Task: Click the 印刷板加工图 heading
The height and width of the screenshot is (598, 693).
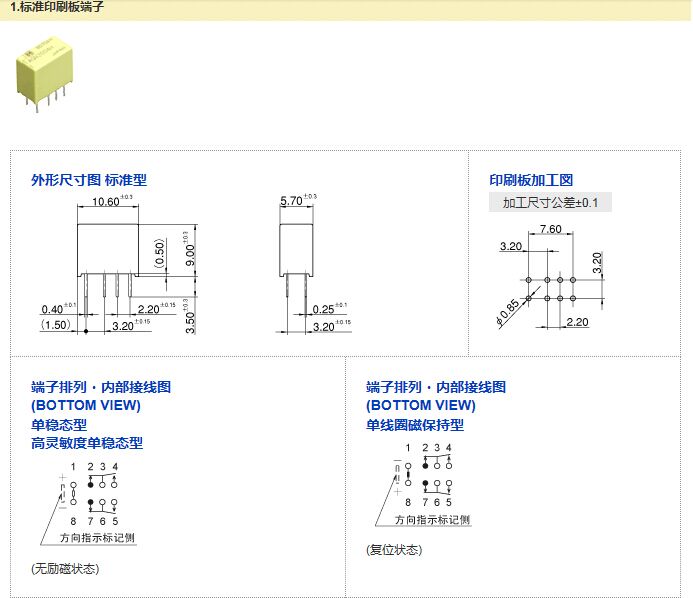Action: pyautogui.click(x=530, y=180)
